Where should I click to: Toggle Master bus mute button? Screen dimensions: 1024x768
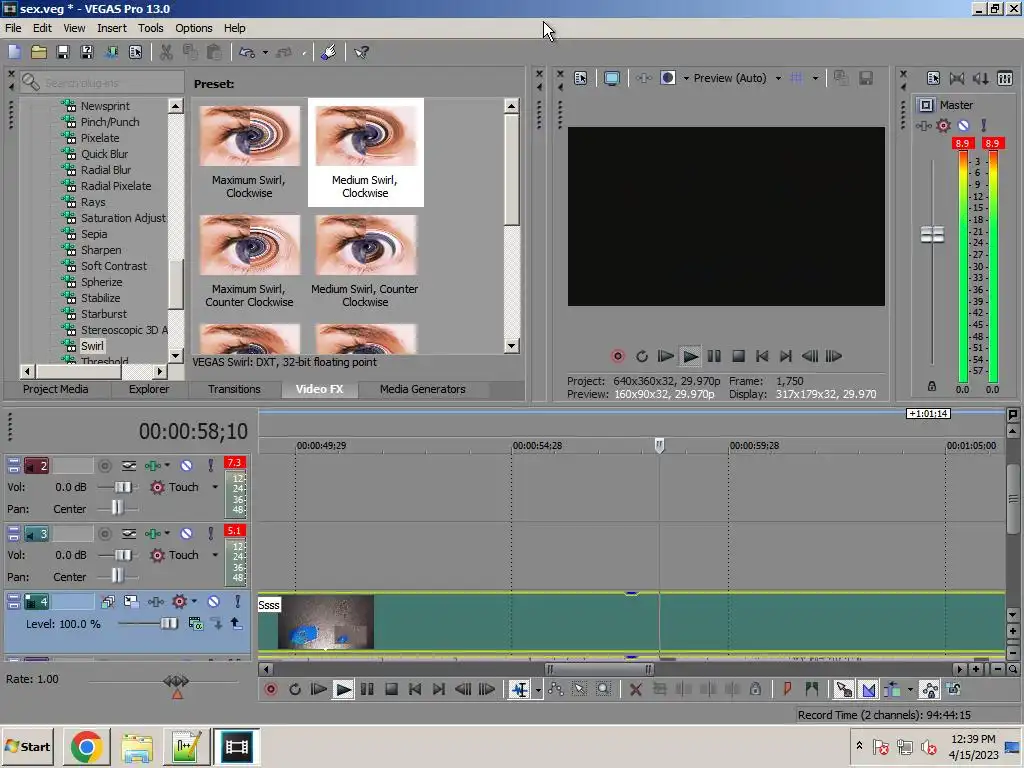[963, 125]
